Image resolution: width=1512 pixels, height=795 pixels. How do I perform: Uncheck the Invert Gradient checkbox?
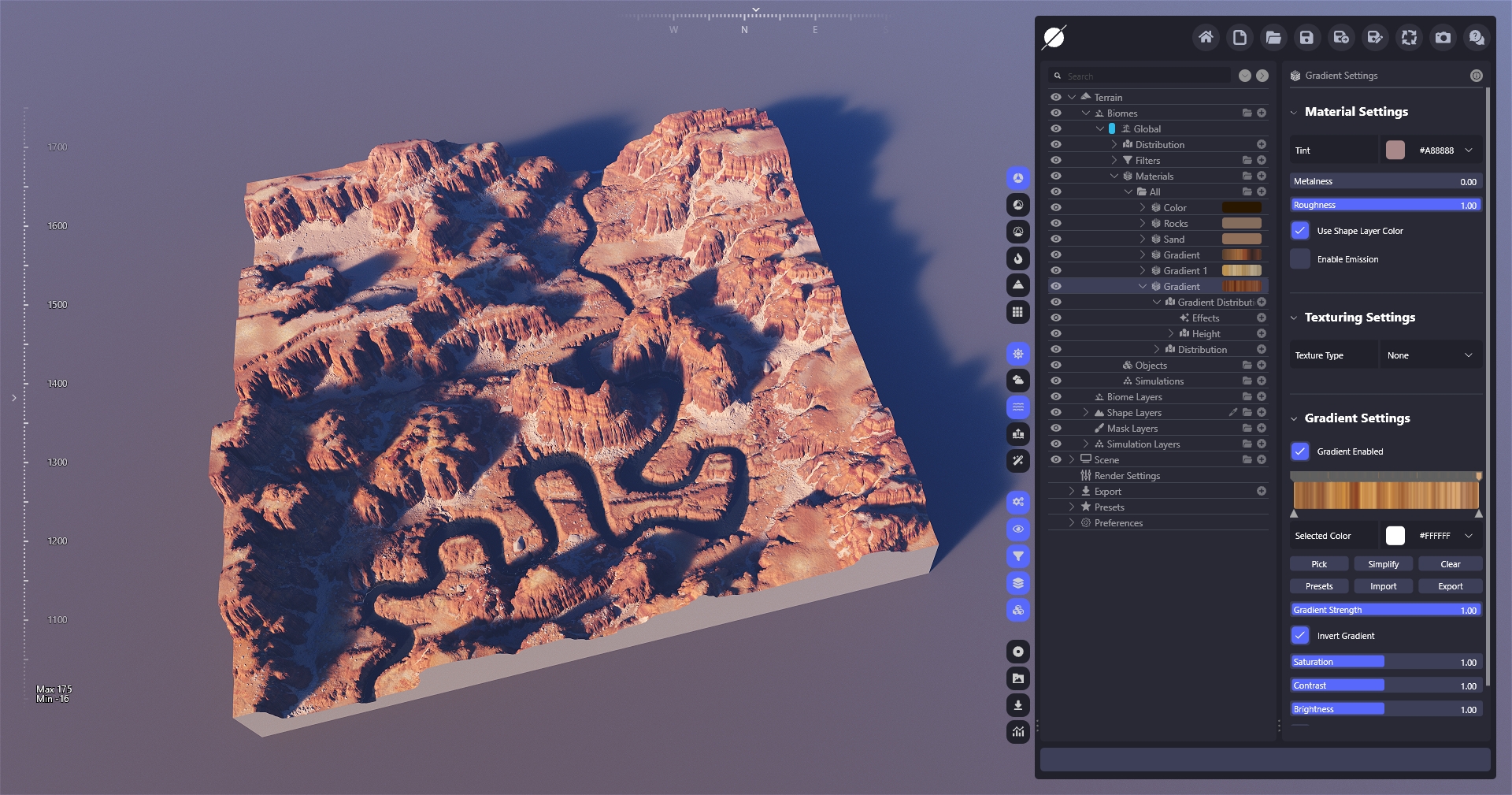click(x=1300, y=635)
